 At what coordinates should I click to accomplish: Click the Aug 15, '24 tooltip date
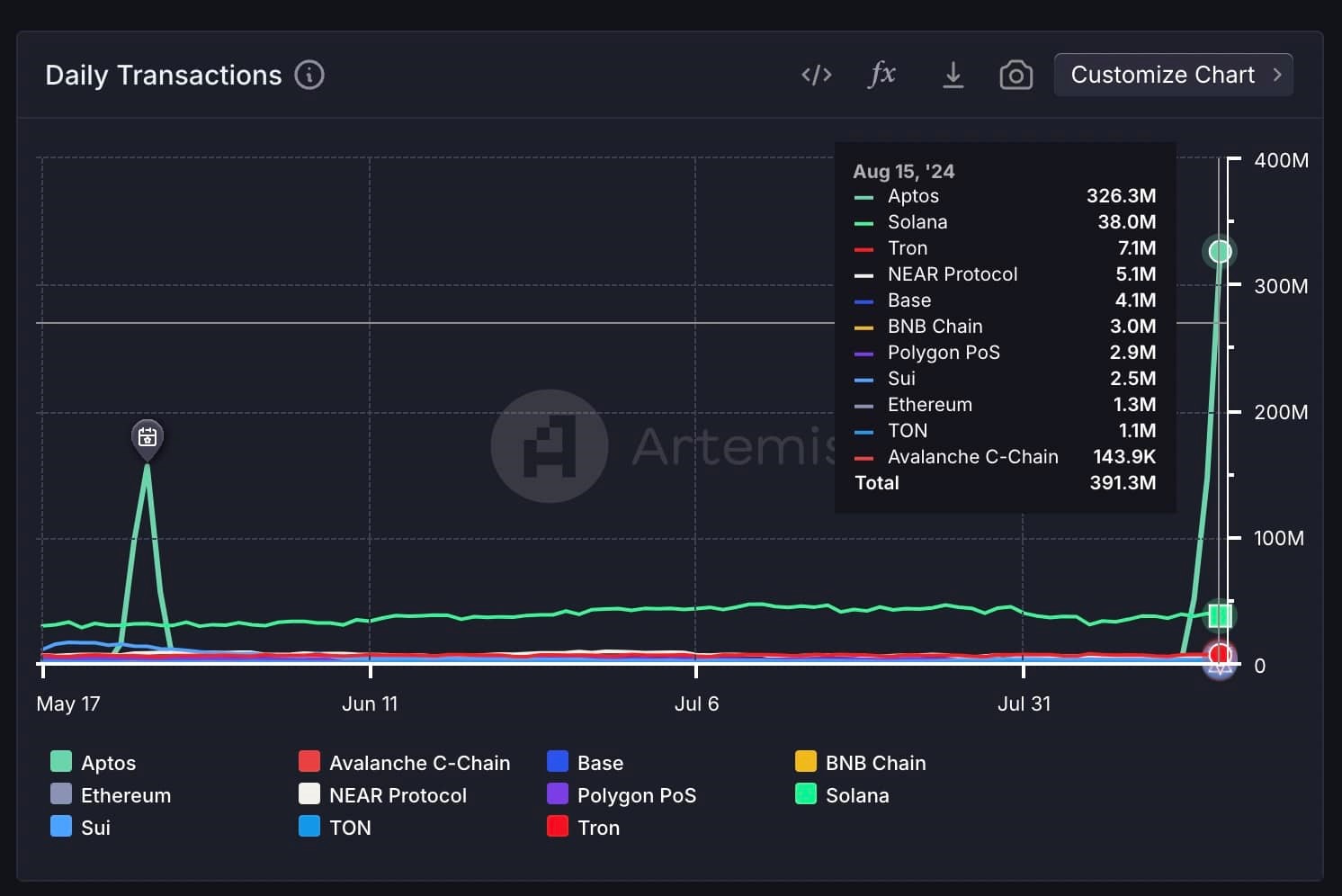[x=903, y=171]
